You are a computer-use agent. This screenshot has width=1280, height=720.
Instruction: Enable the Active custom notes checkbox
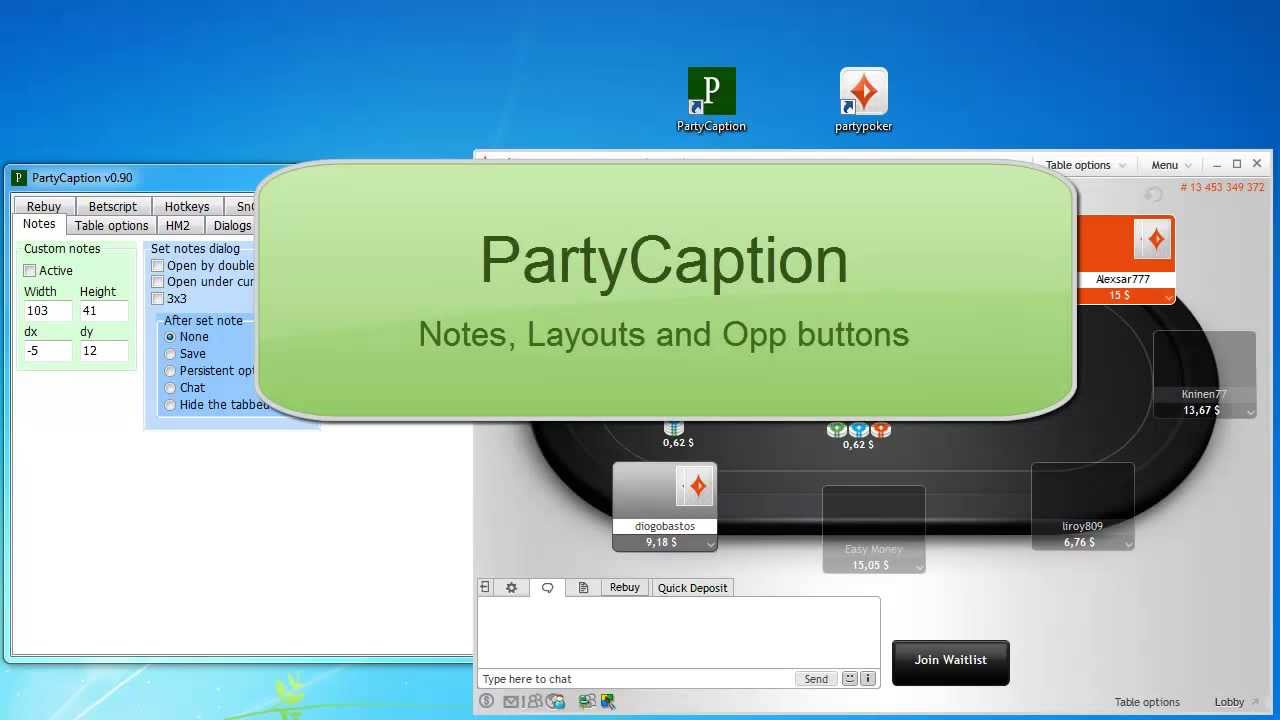coord(30,271)
